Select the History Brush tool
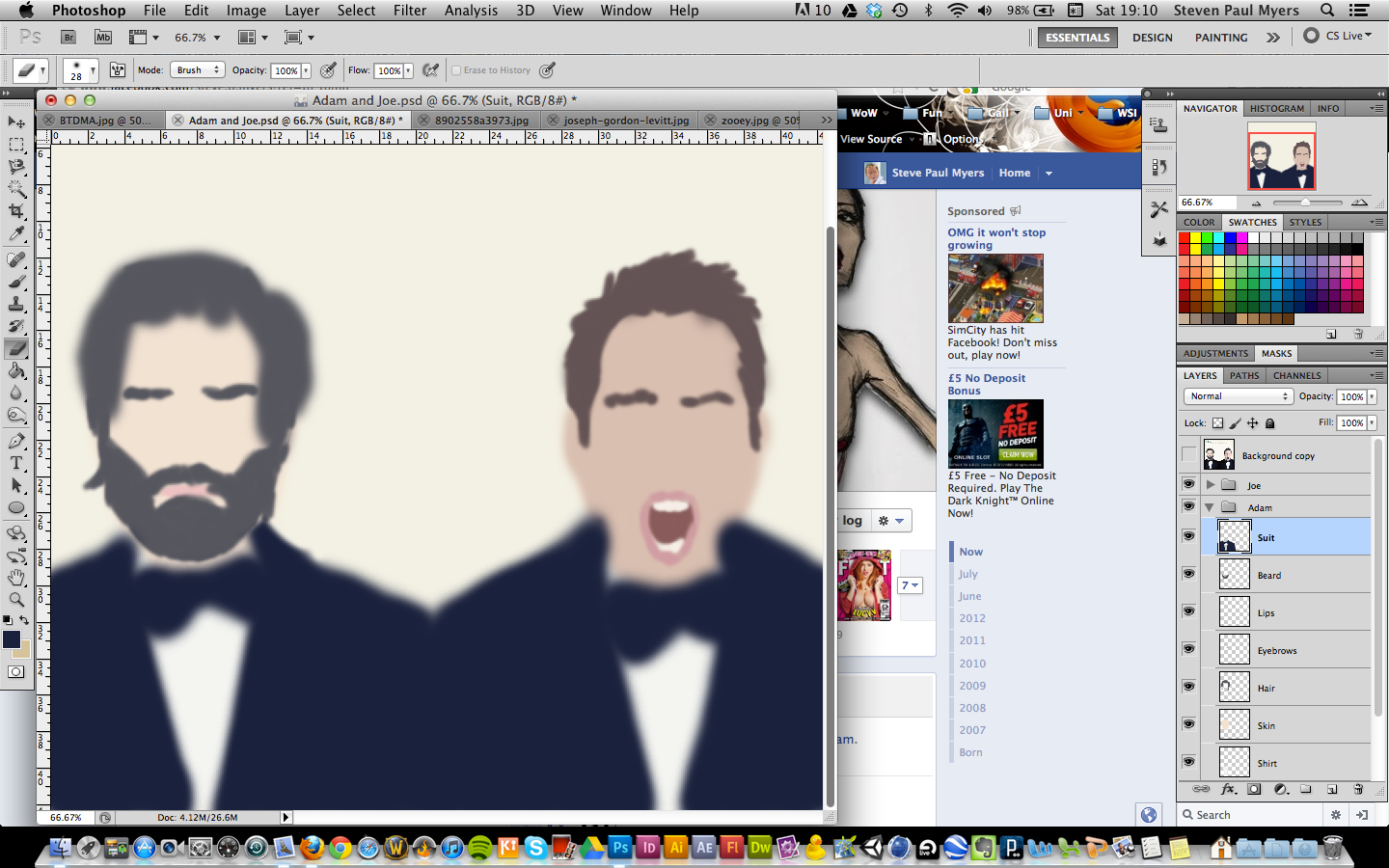Screen dimensions: 1389x868 coord(16,327)
